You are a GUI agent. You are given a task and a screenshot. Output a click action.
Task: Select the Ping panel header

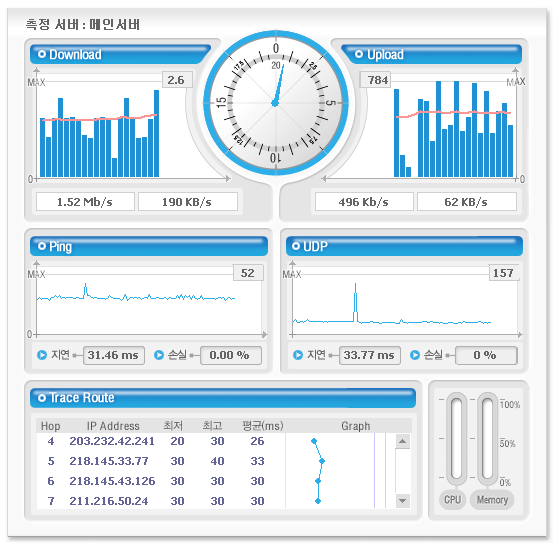[x=149, y=246]
